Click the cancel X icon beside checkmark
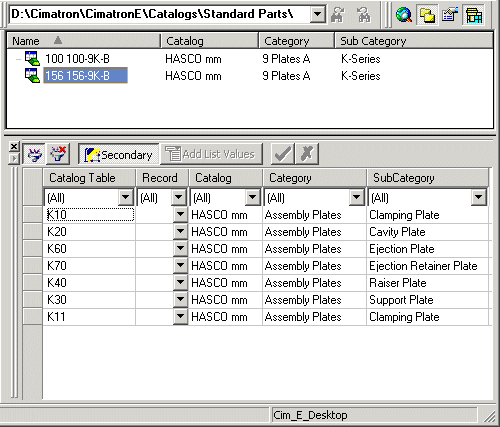 coord(307,154)
